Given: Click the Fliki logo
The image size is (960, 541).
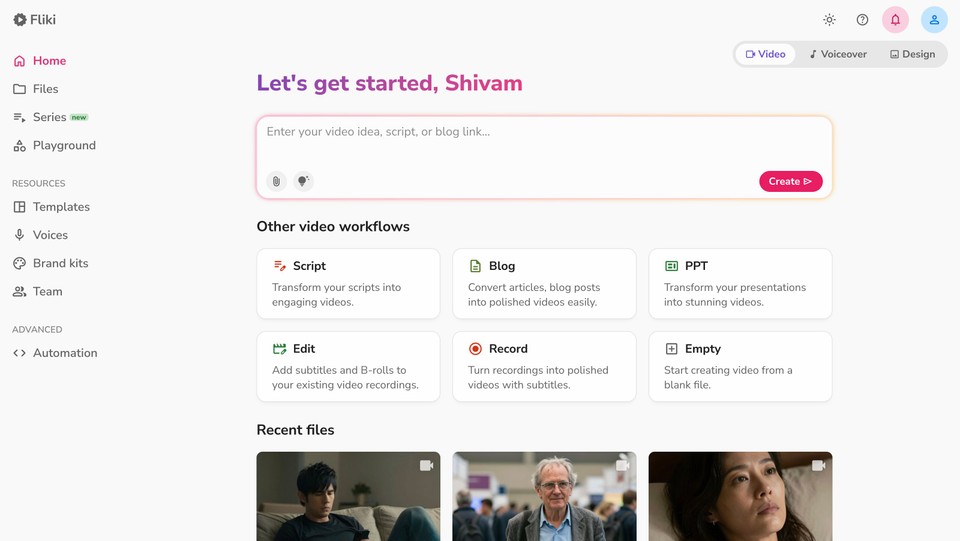Looking at the screenshot, I should pyautogui.click(x=34, y=19).
